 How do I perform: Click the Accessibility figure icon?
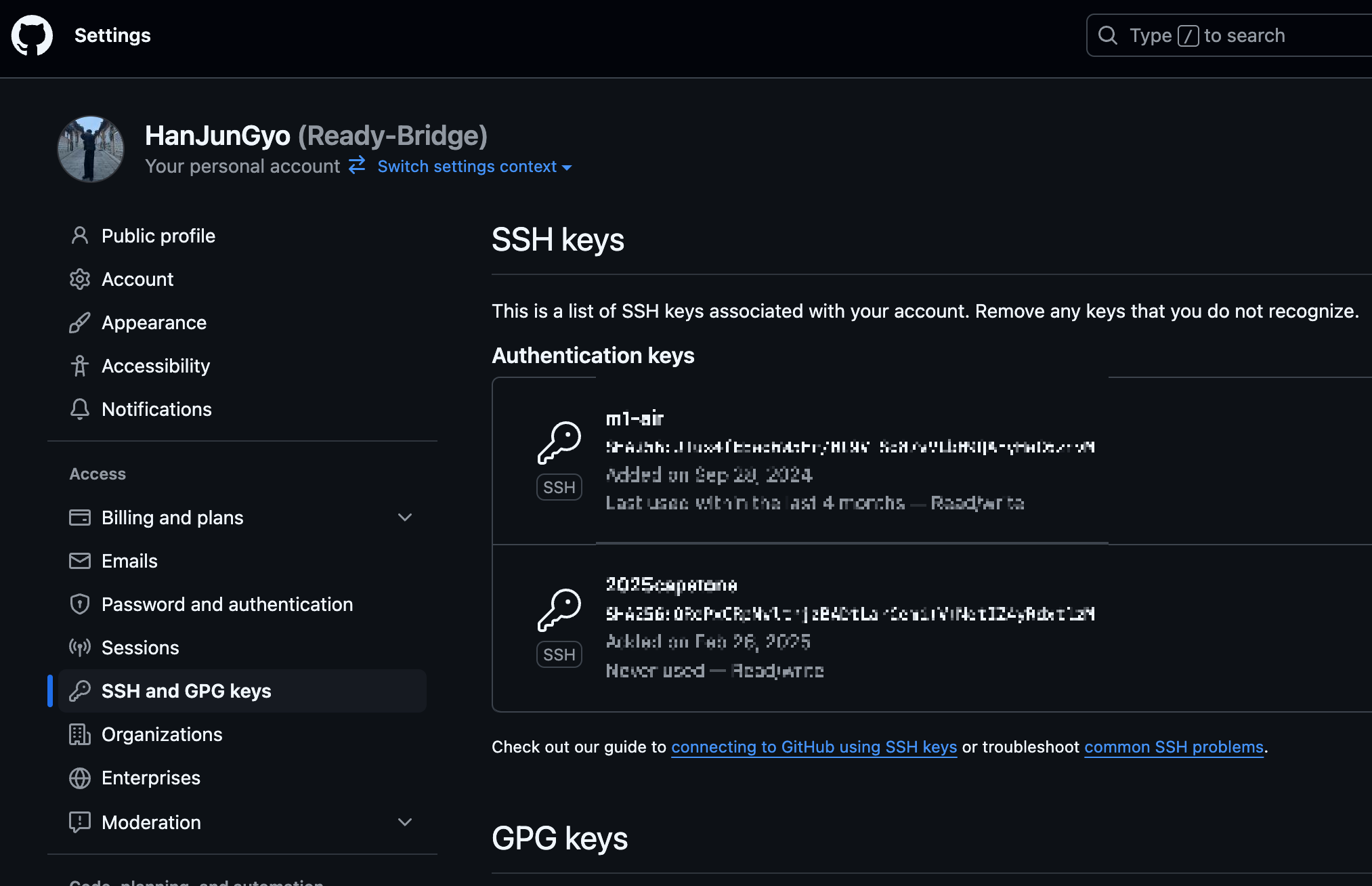pyautogui.click(x=80, y=366)
